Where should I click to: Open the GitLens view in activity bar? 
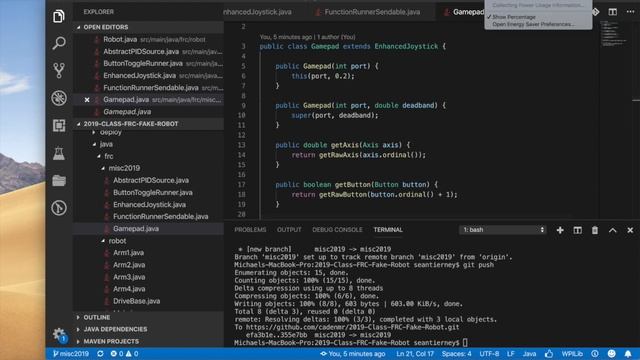click(x=59, y=208)
